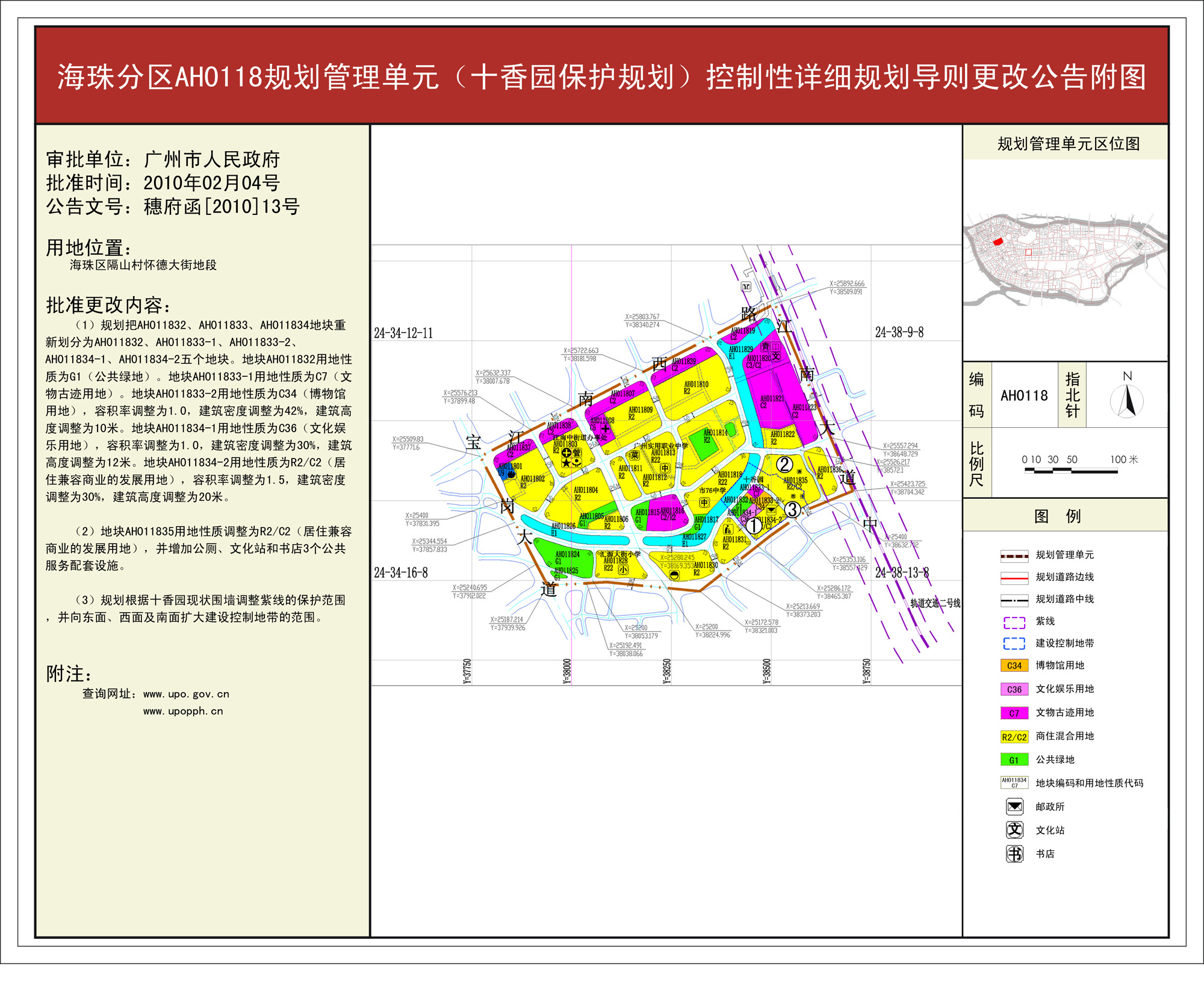Click the 书店 icon in legend
The height and width of the screenshot is (981, 1204).
(x=1014, y=853)
